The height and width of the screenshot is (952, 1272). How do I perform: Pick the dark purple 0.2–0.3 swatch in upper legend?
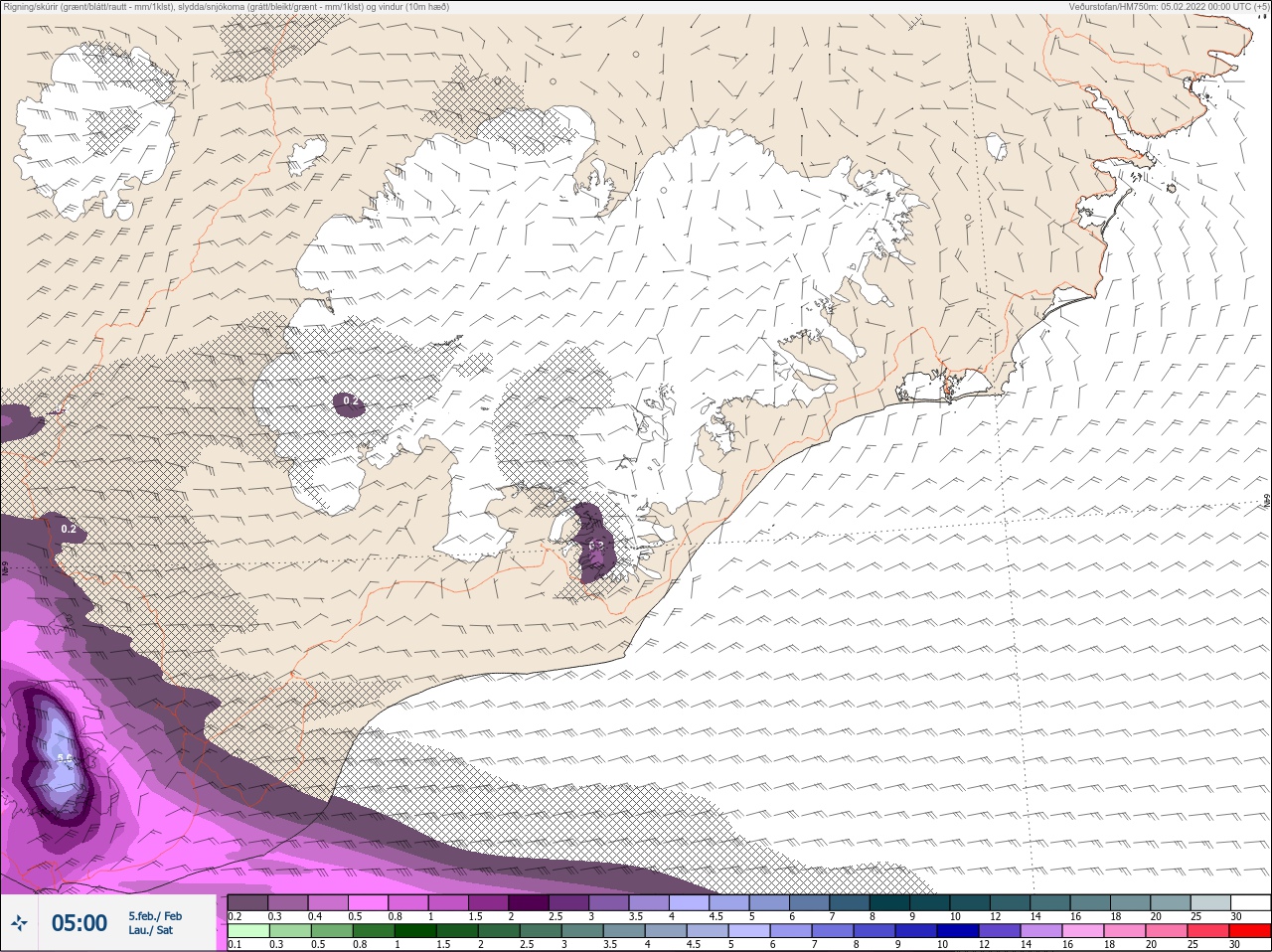[247, 902]
